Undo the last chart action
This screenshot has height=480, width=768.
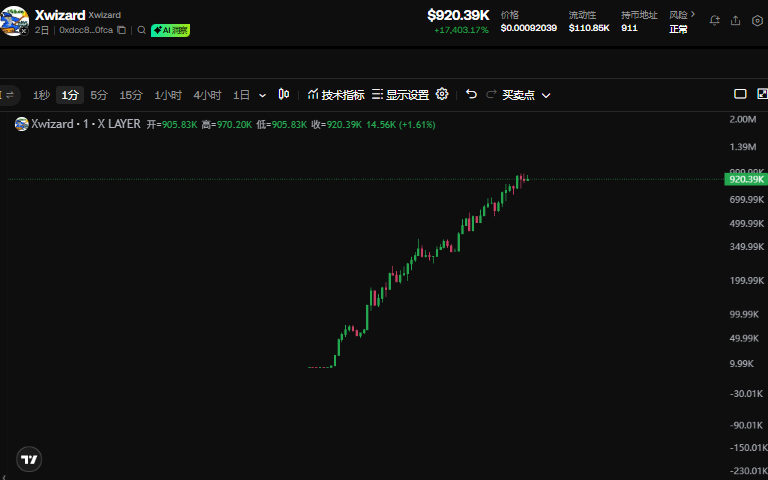471,94
